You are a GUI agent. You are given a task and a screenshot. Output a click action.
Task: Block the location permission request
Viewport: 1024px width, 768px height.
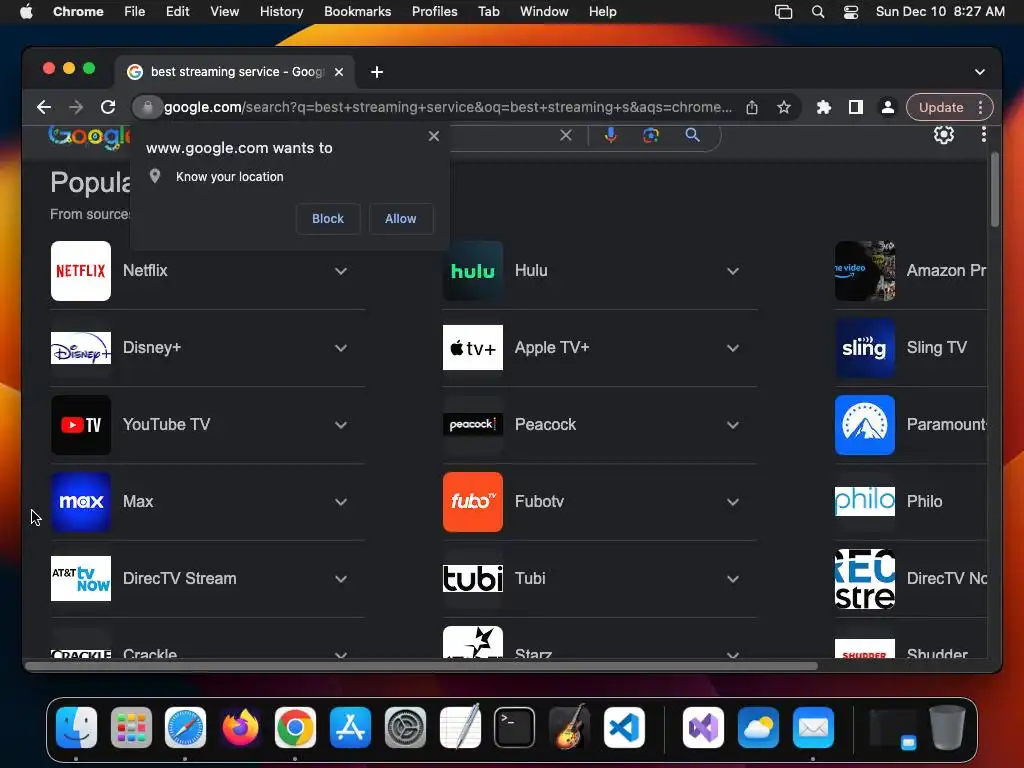[328, 219]
